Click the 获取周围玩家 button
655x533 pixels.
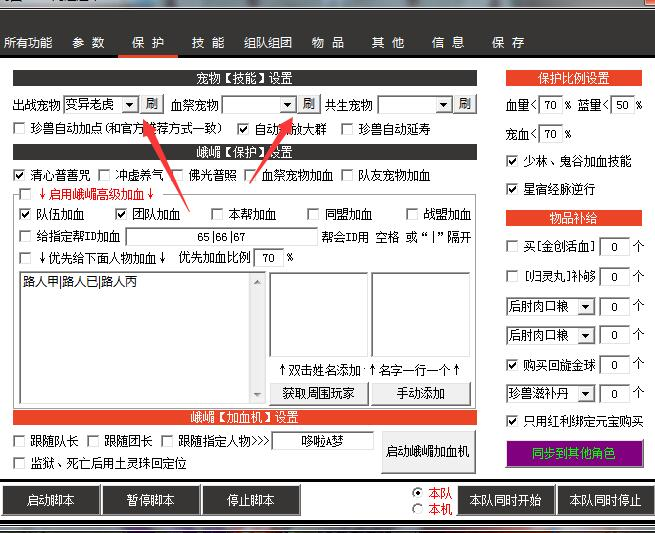(319, 393)
